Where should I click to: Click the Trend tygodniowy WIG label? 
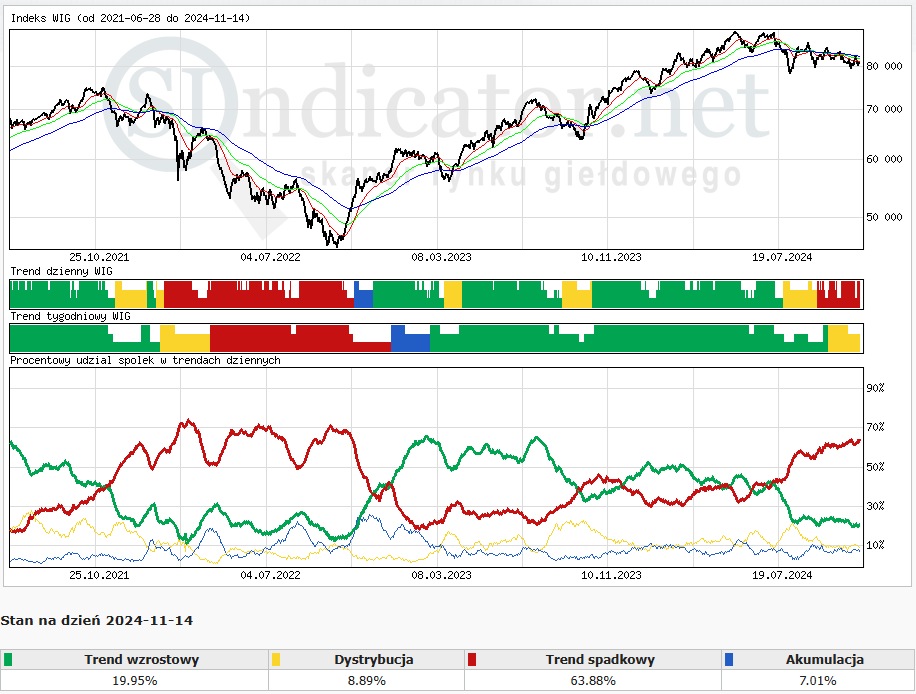pos(70,316)
